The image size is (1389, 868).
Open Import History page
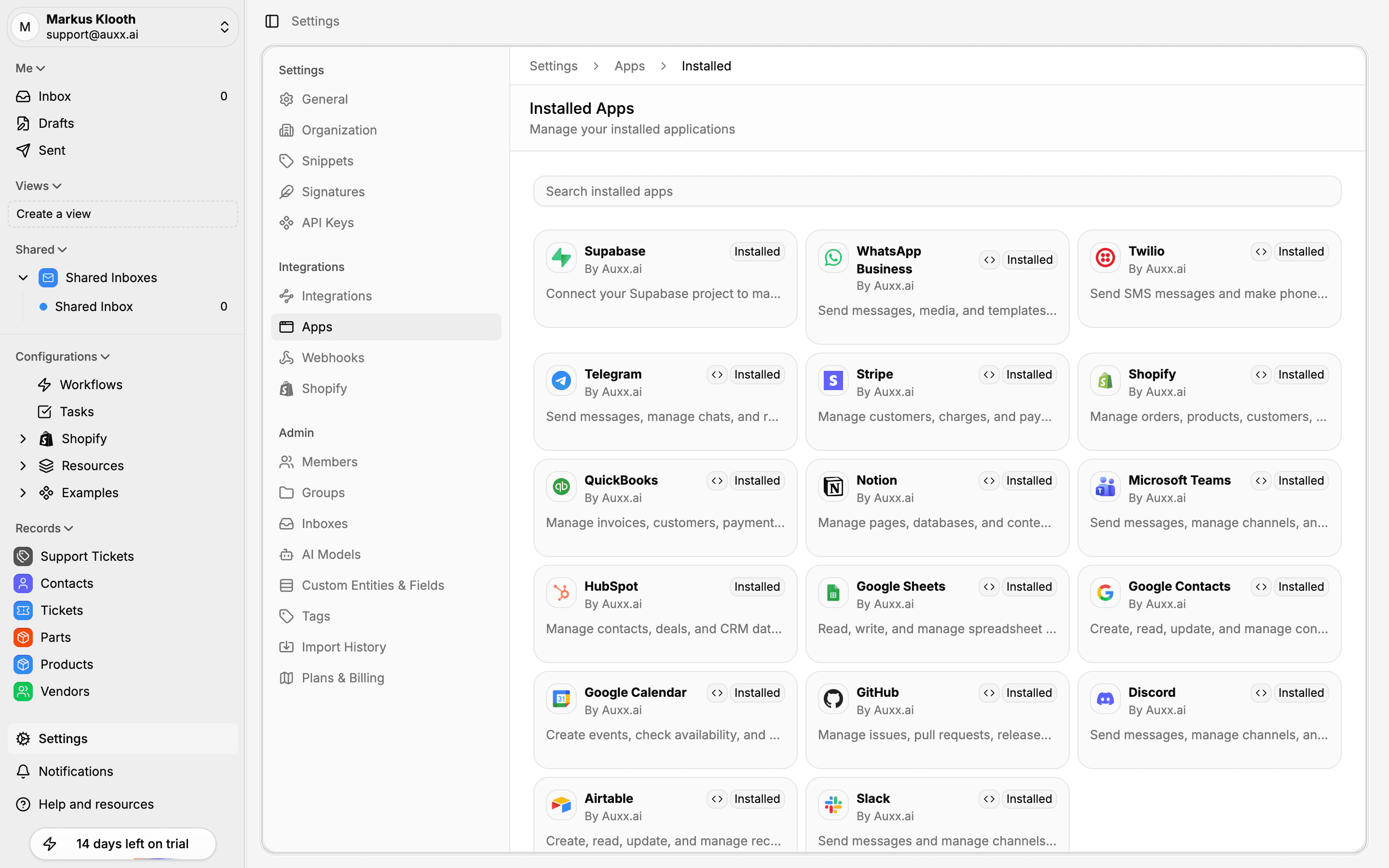(386, 647)
